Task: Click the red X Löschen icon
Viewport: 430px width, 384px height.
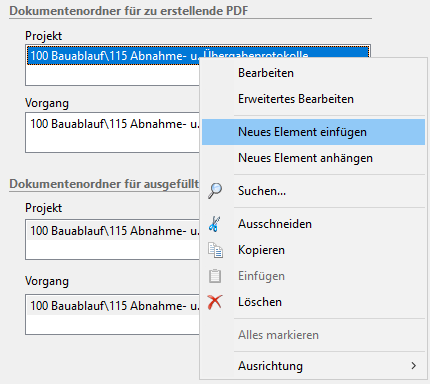Action: 215,302
